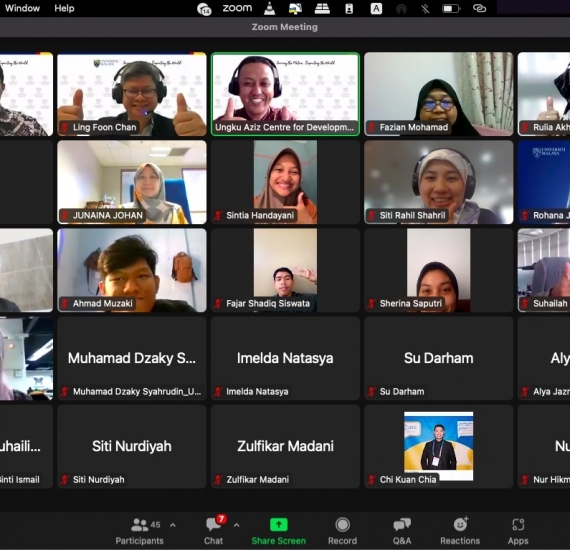Viewport: 570px width, 550px height.
Task: Click the Rohana video tile
Action: [x=544, y=182]
